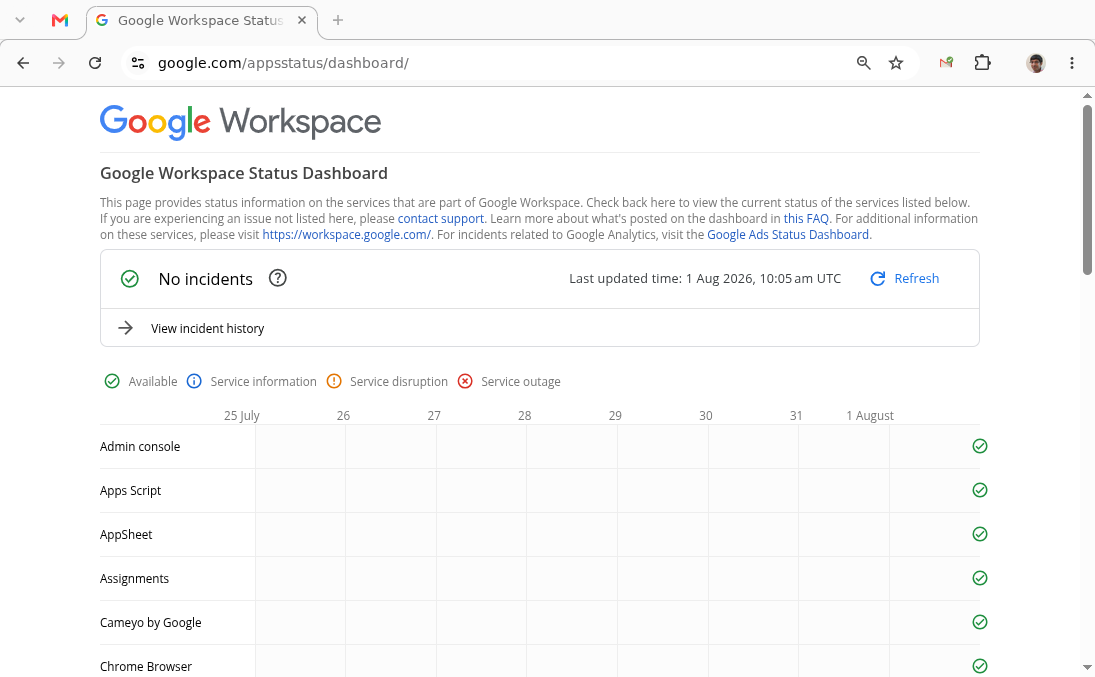The width and height of the screenshot is (1095, 677).
Task: Click the scrollbar down arrow
Action: 1087,668
